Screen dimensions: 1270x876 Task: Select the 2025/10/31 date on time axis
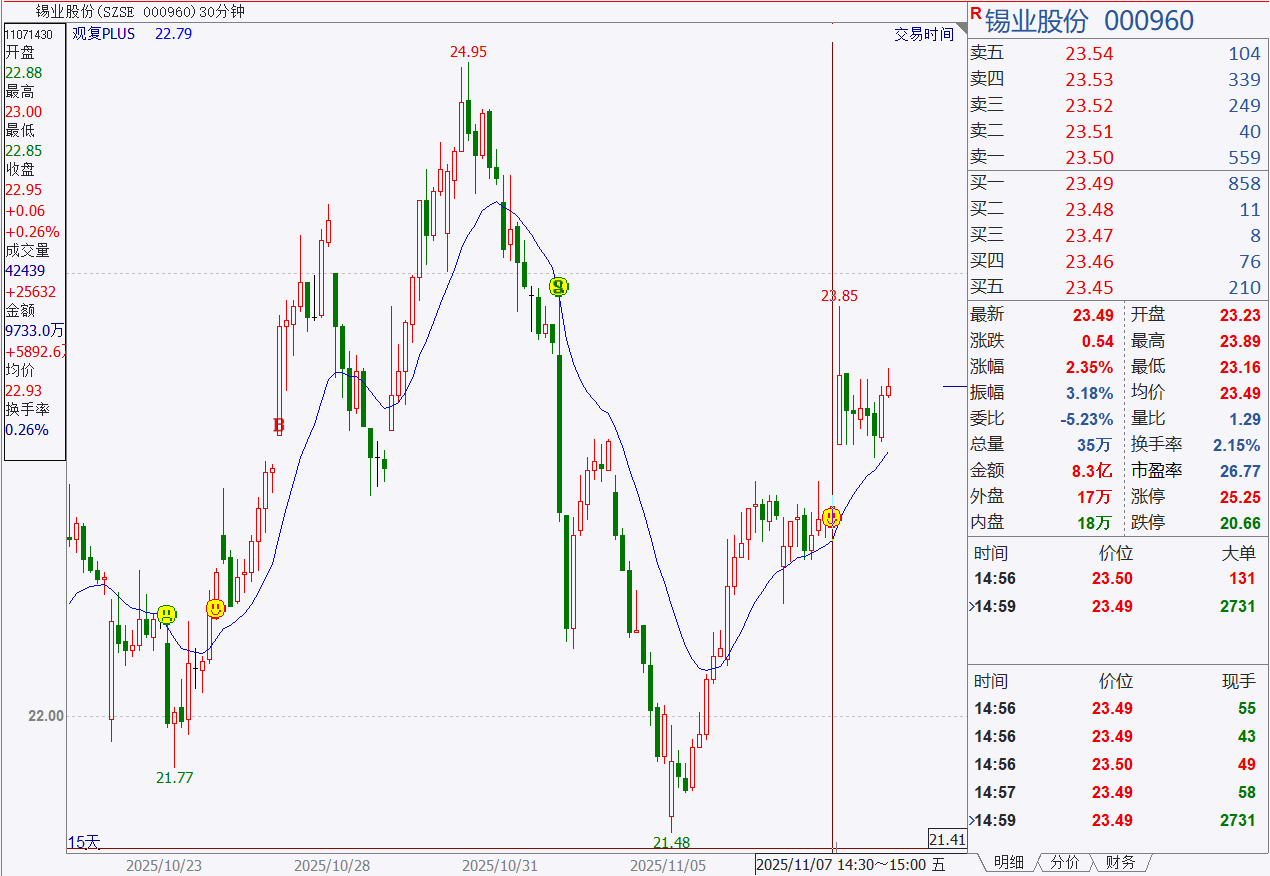coord(501,865)
